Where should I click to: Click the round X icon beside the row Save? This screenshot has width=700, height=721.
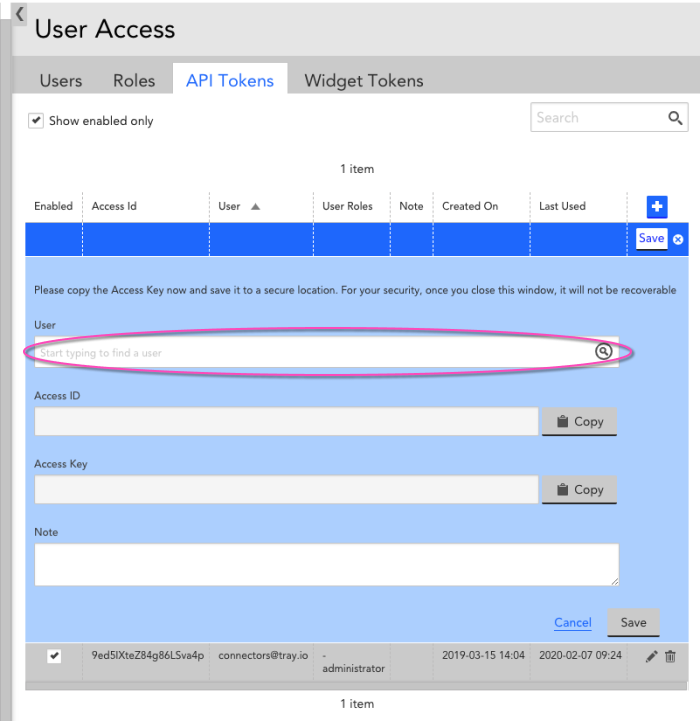[679, 239]
